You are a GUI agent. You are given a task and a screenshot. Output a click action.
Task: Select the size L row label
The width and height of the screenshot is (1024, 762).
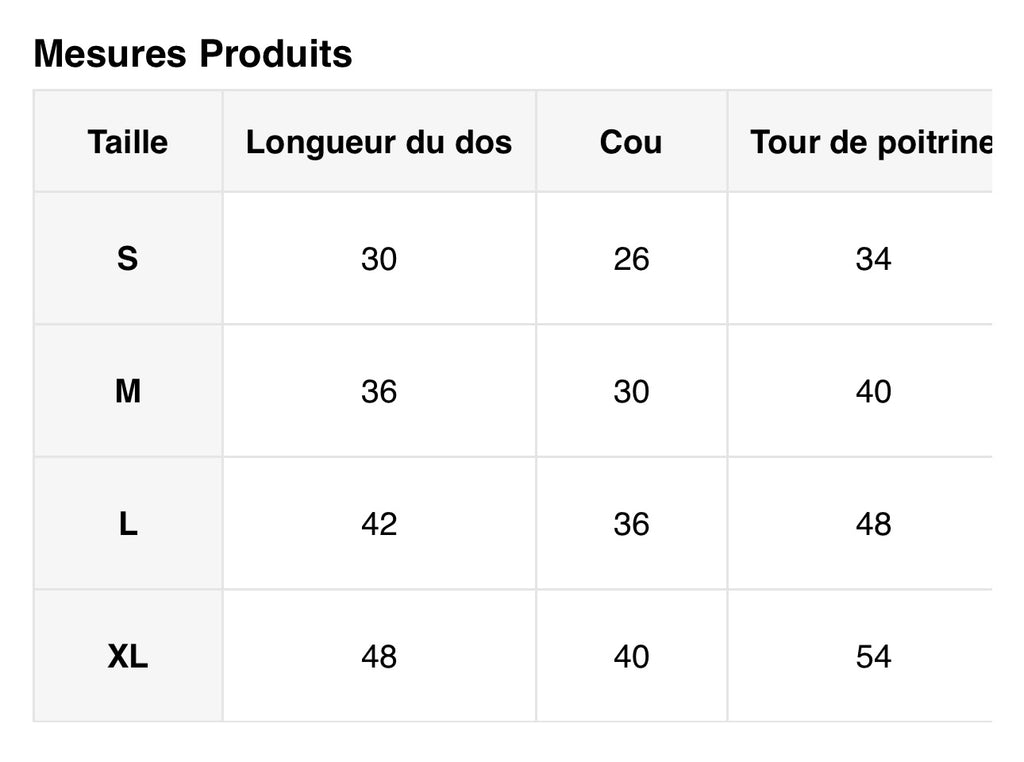[127, 524]
